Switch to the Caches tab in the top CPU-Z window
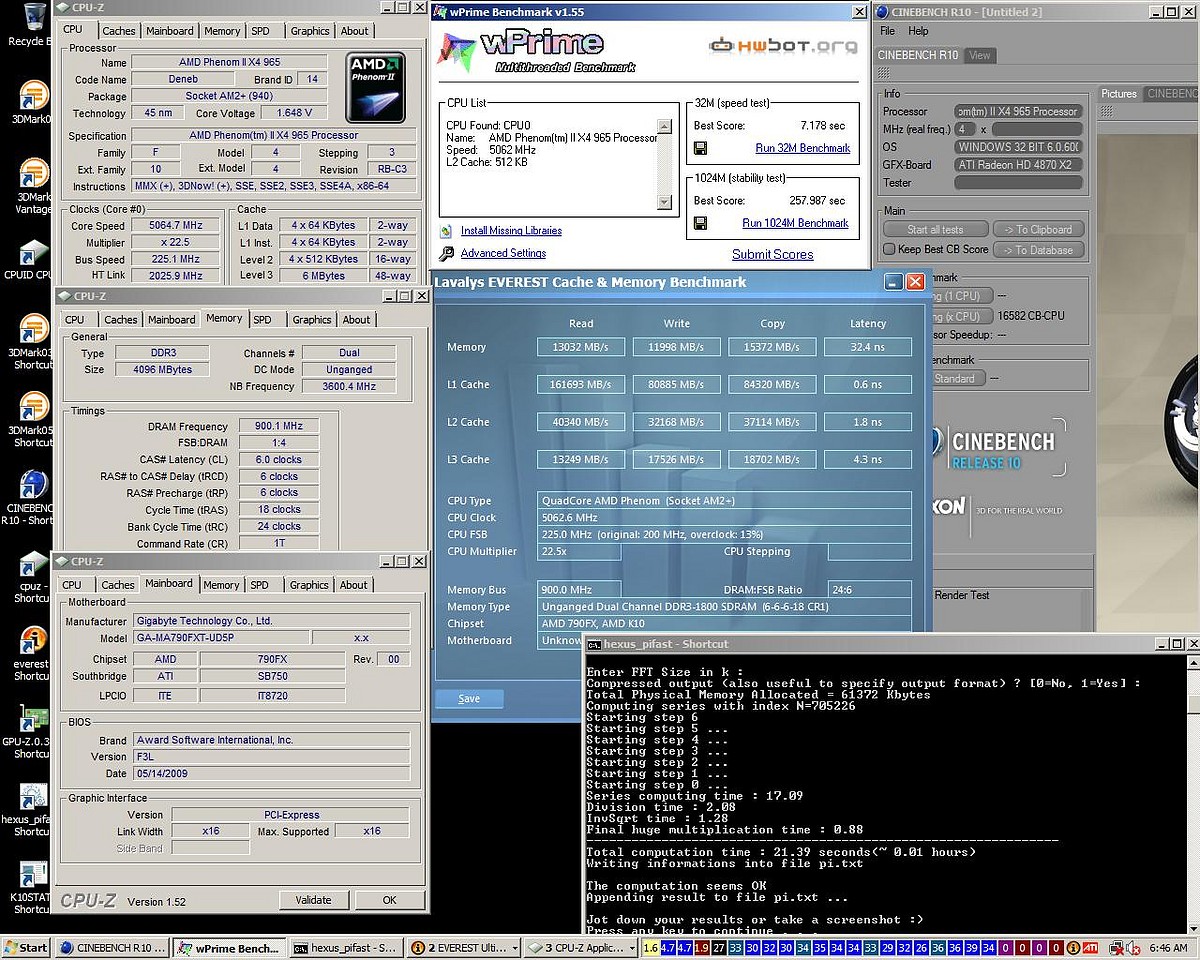1200x960 pixels. (119, 31)
